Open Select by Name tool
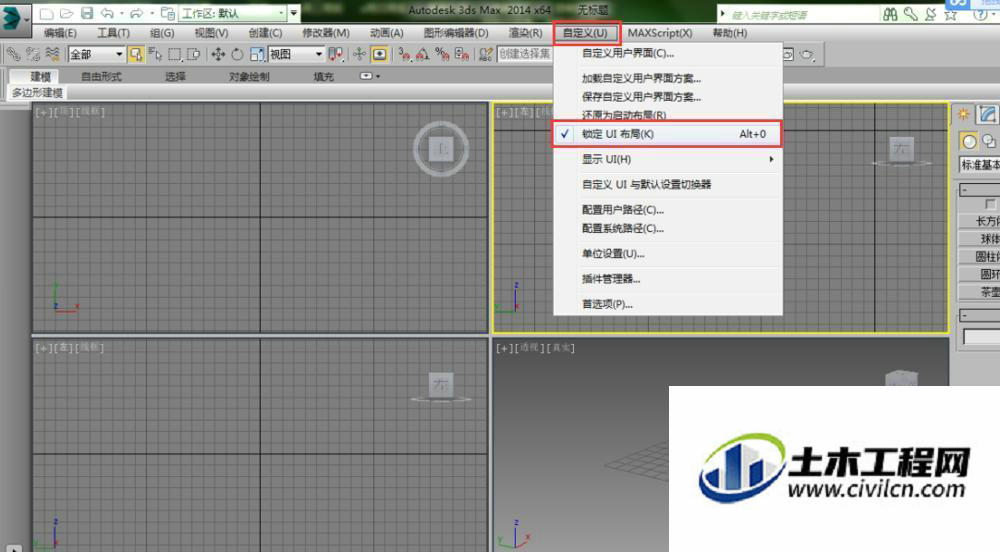 point(155,55)
